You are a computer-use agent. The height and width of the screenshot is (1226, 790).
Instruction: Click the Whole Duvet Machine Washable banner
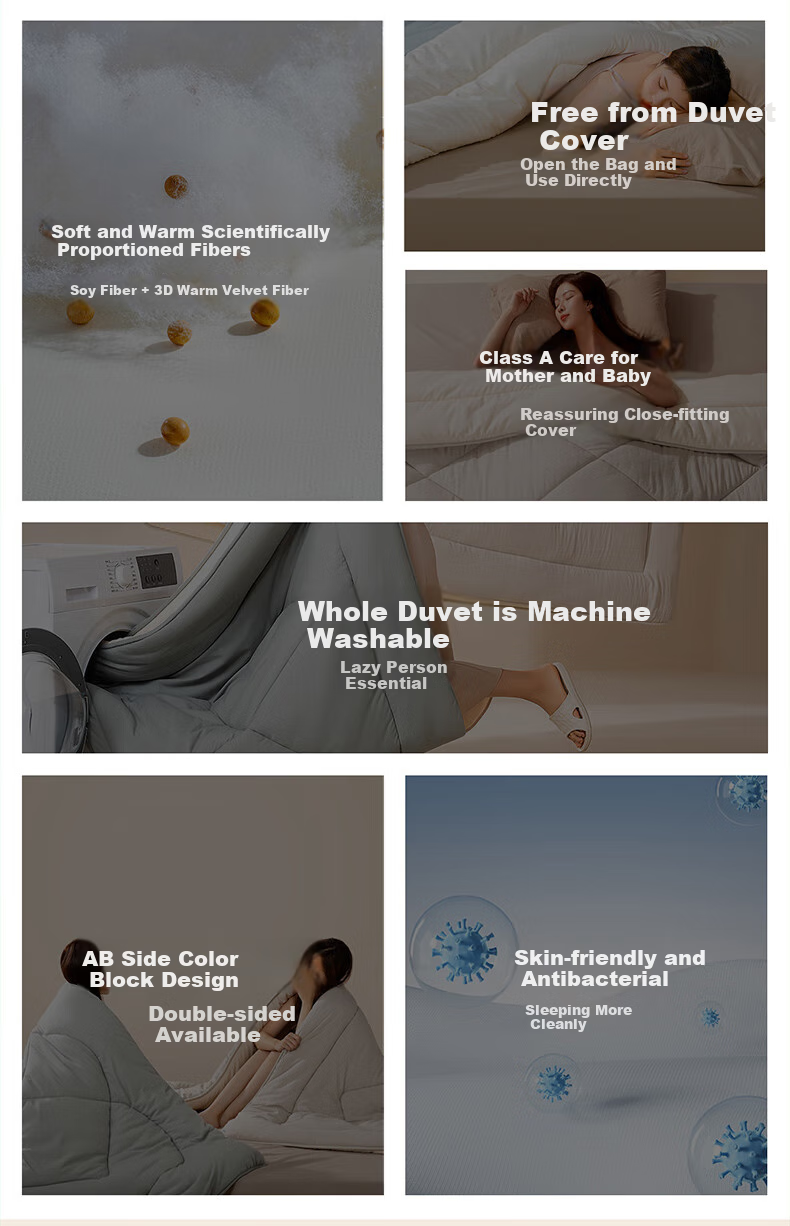[x=395, y=637]
